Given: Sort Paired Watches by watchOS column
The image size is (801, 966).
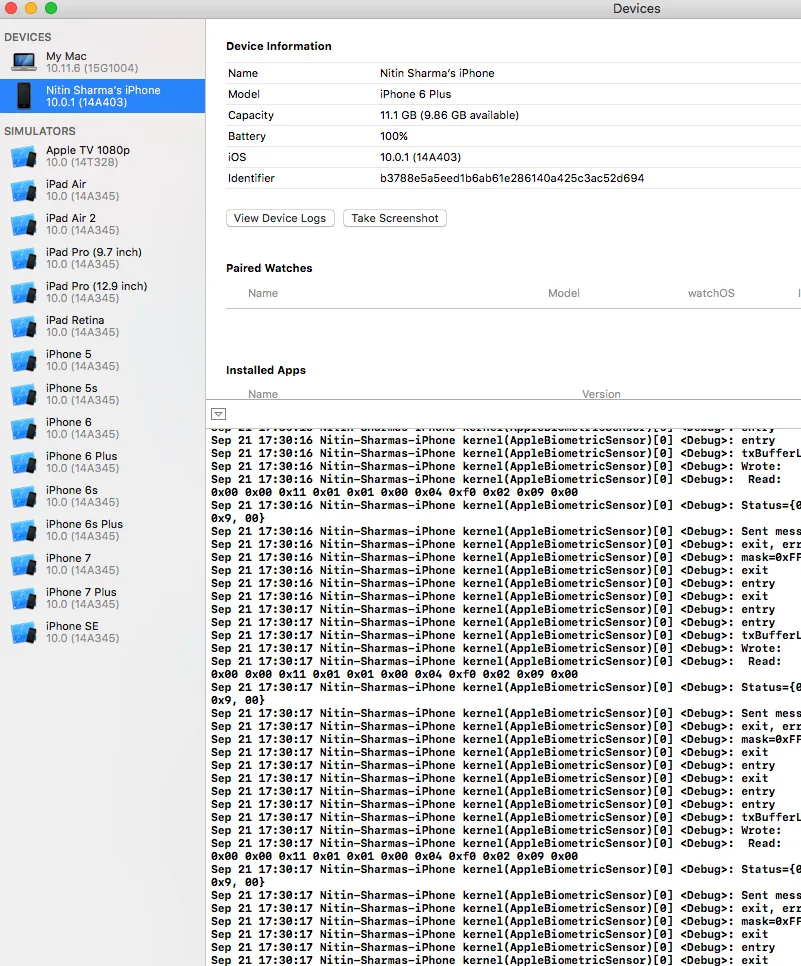Looking at the screenshot, I should pyautogui.click(x=711, y=293).
